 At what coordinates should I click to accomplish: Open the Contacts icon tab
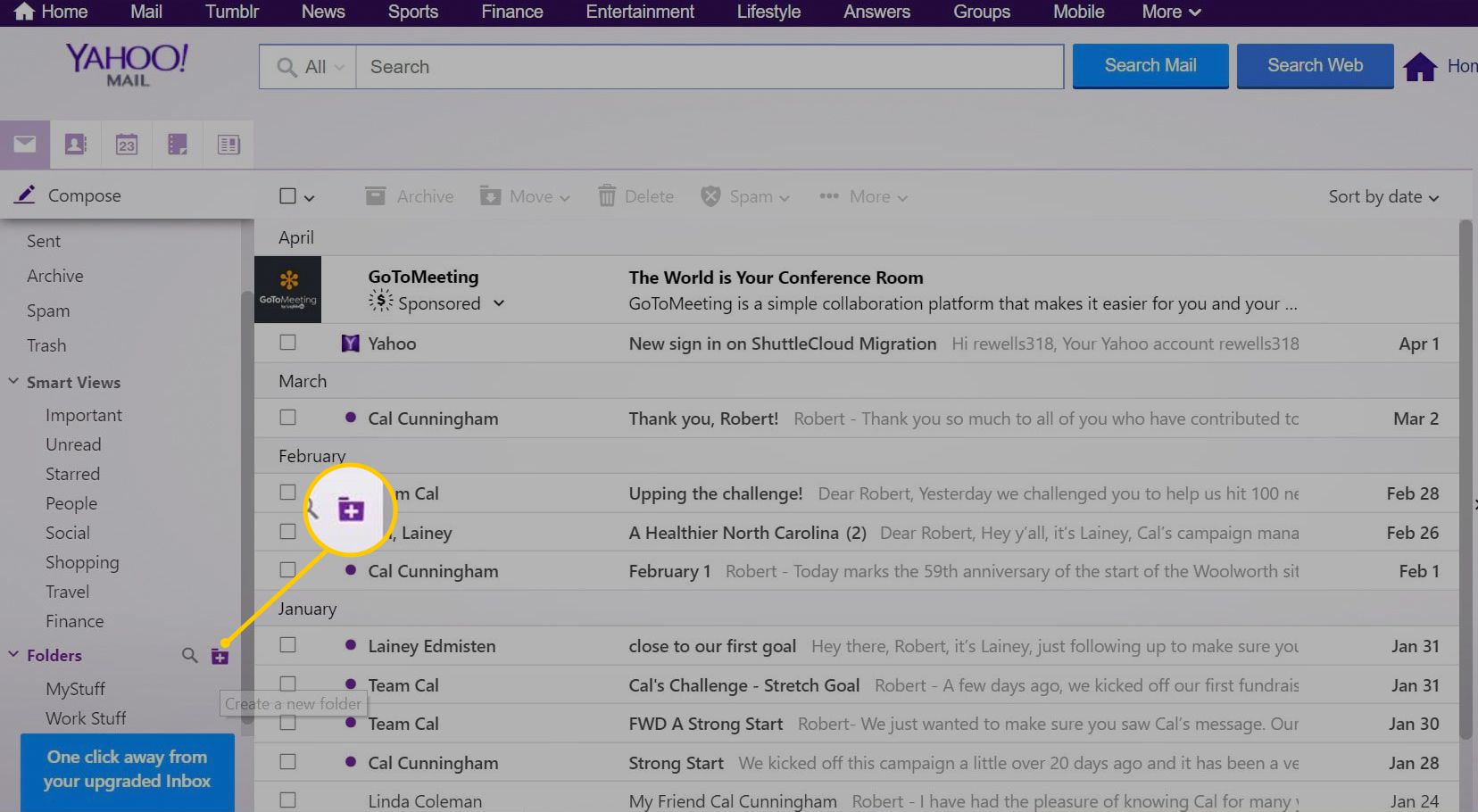click(76, 145)
